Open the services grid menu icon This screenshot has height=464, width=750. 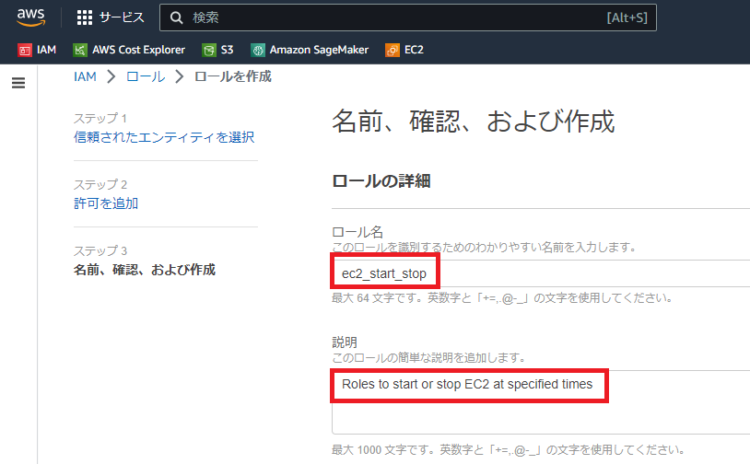pos(84,18)
